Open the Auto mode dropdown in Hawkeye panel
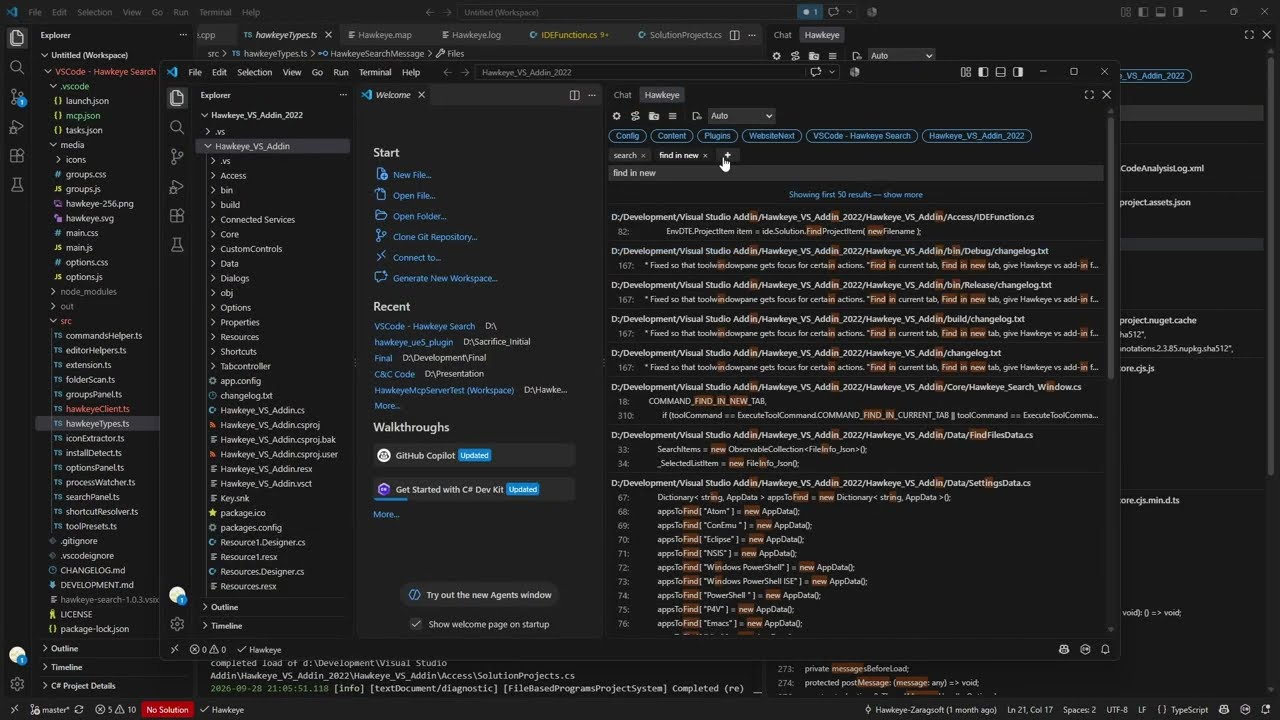The image size is (1280, 720). tap(741, 116)
